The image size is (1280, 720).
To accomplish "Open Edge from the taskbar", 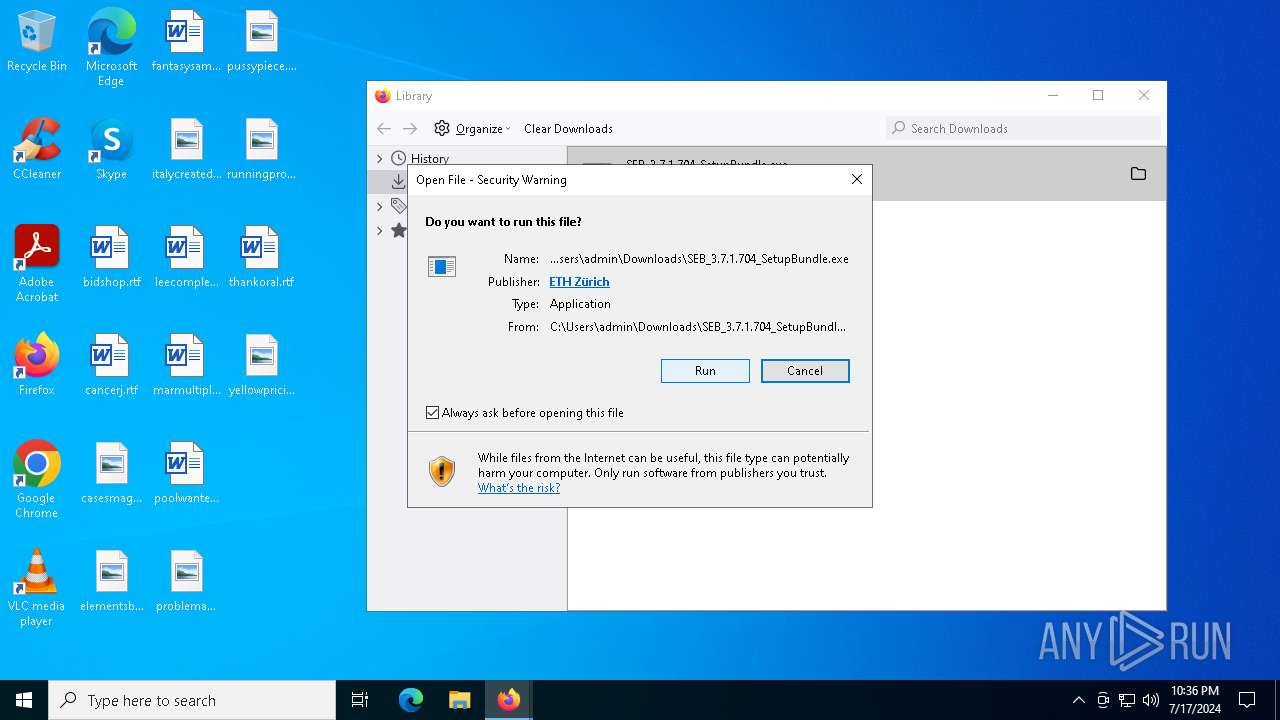I will [x=411, y=700].
